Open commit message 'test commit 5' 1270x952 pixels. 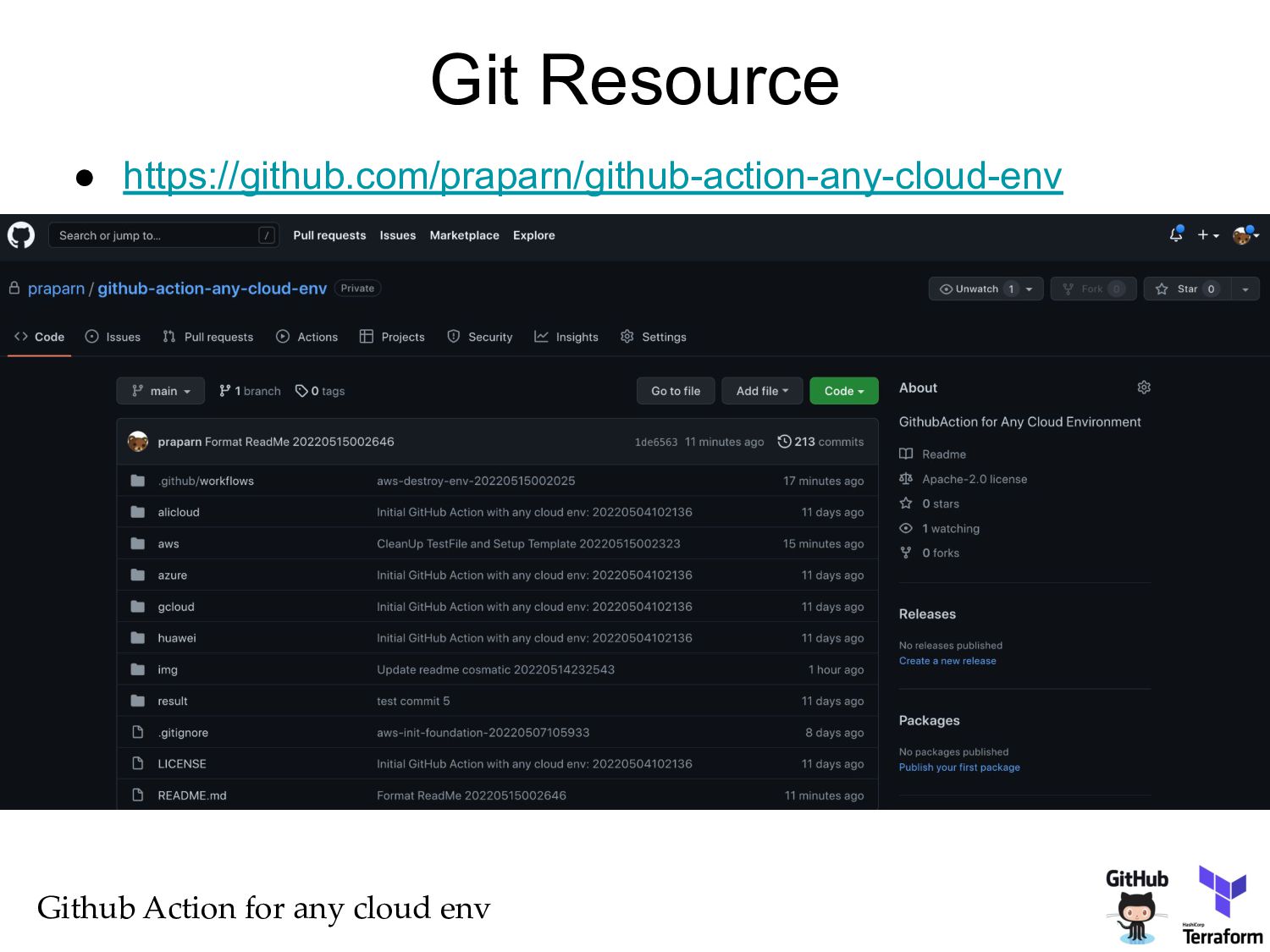coord(413,701)
